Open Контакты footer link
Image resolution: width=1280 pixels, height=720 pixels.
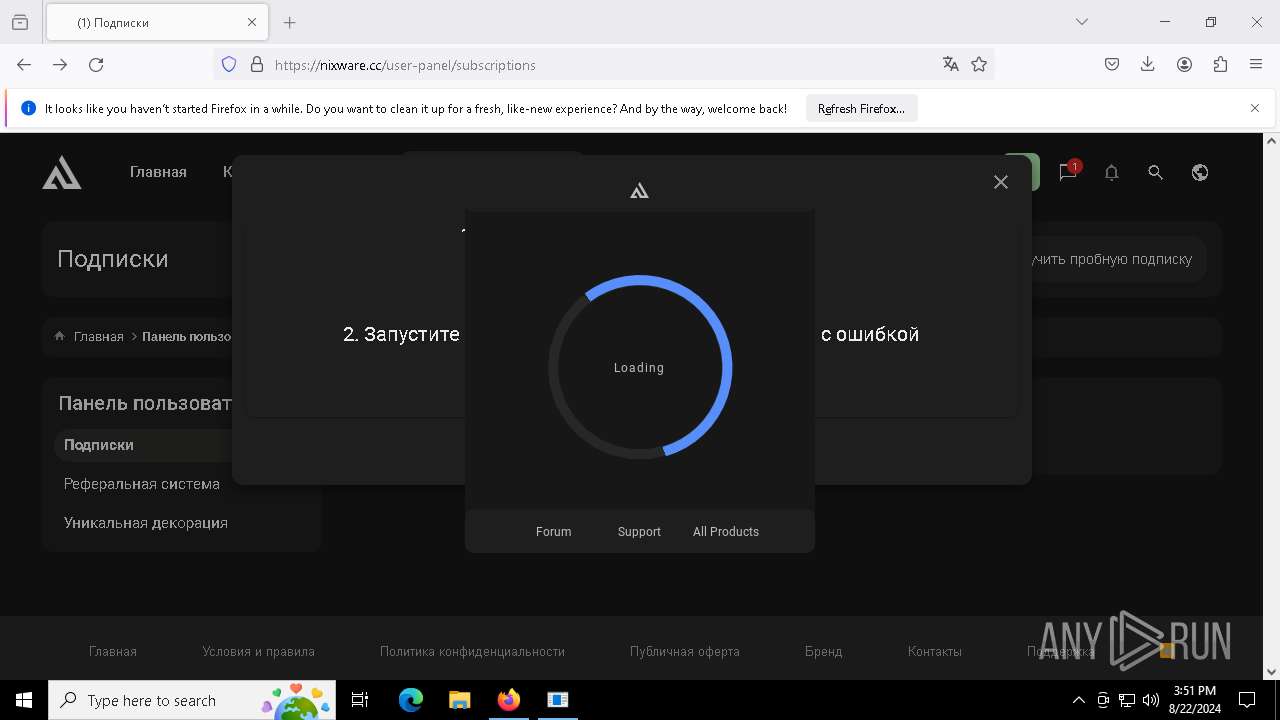[x=935, y=652]
